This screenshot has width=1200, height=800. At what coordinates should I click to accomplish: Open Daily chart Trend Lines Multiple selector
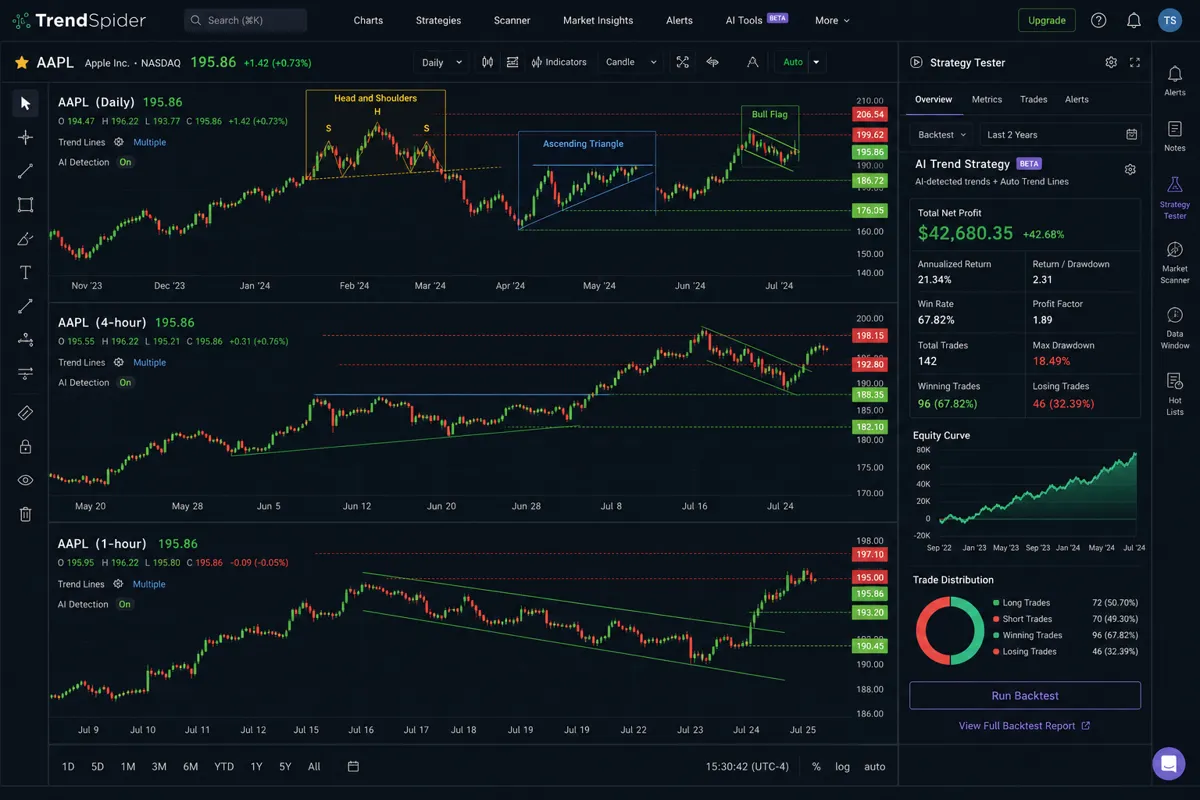tap(150, 142)
